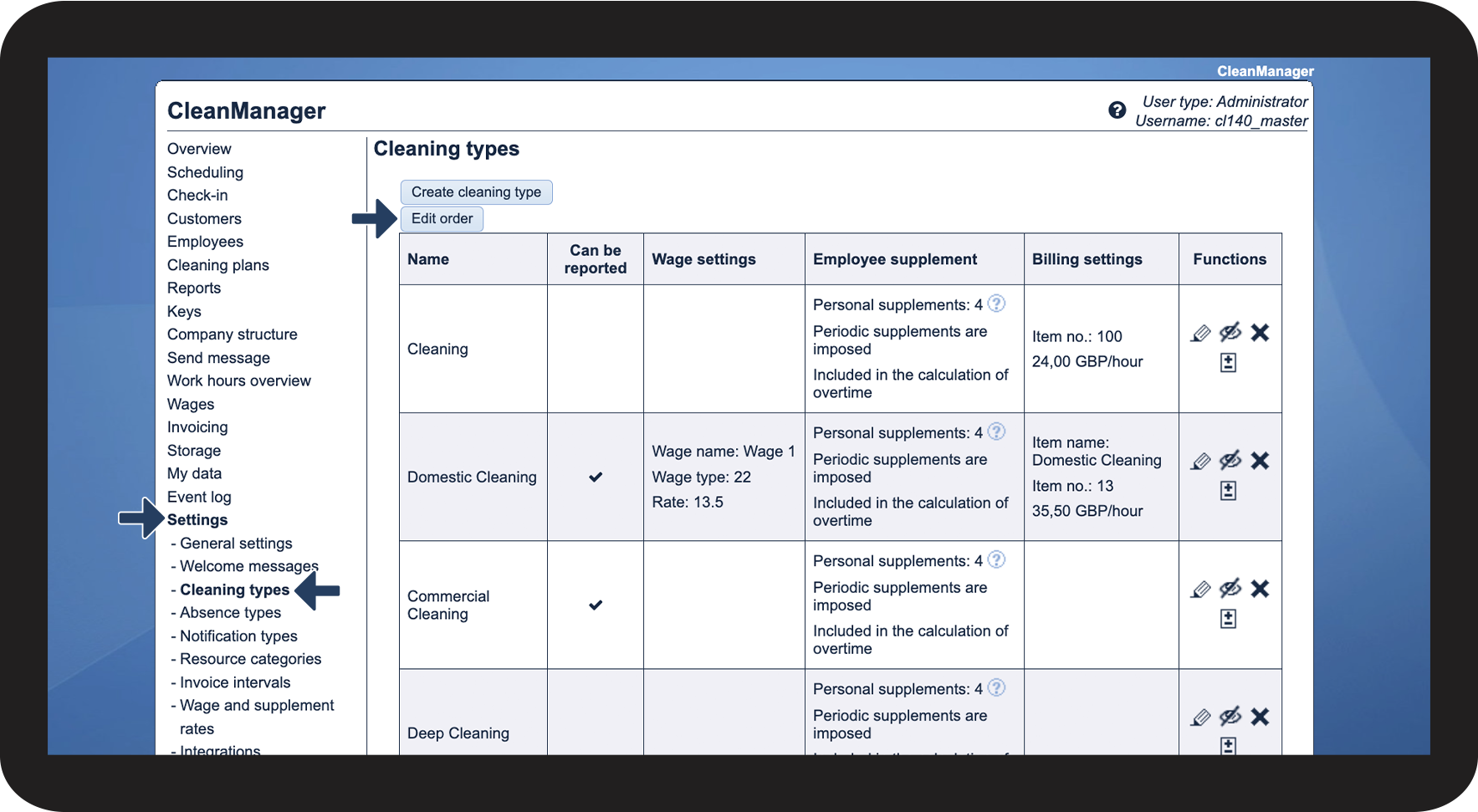Click the CleanManager header title
The image size is (1478, 812).
246,111
